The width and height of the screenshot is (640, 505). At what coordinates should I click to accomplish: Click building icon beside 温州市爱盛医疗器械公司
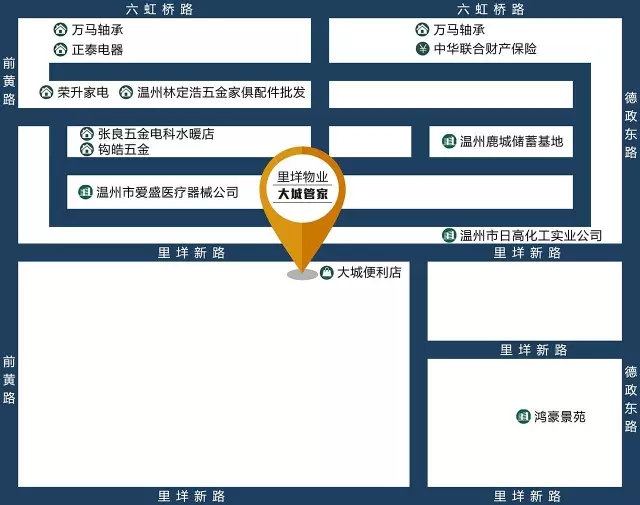85,192
